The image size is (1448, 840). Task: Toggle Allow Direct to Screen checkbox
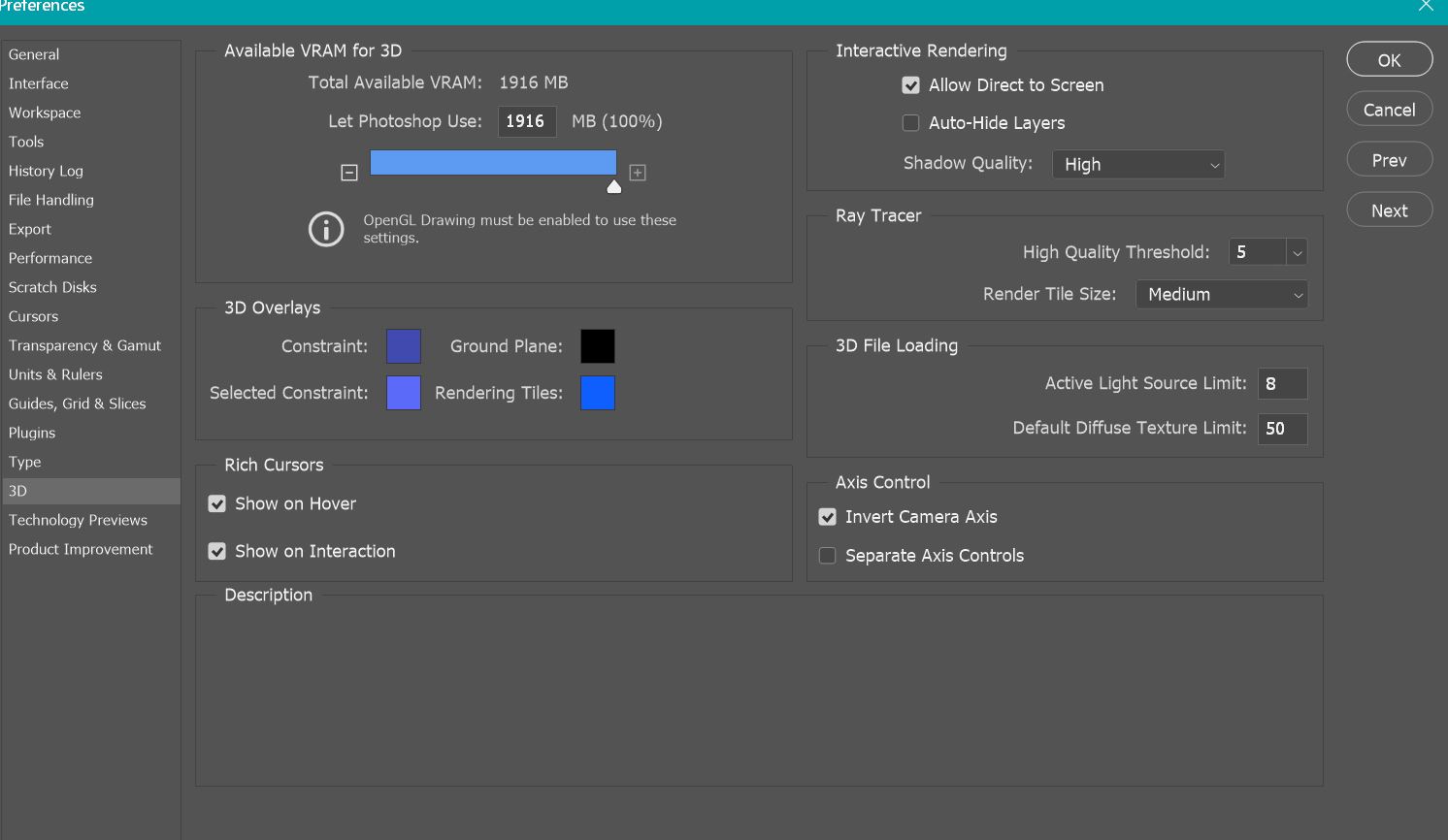click(x=910, y=85)
